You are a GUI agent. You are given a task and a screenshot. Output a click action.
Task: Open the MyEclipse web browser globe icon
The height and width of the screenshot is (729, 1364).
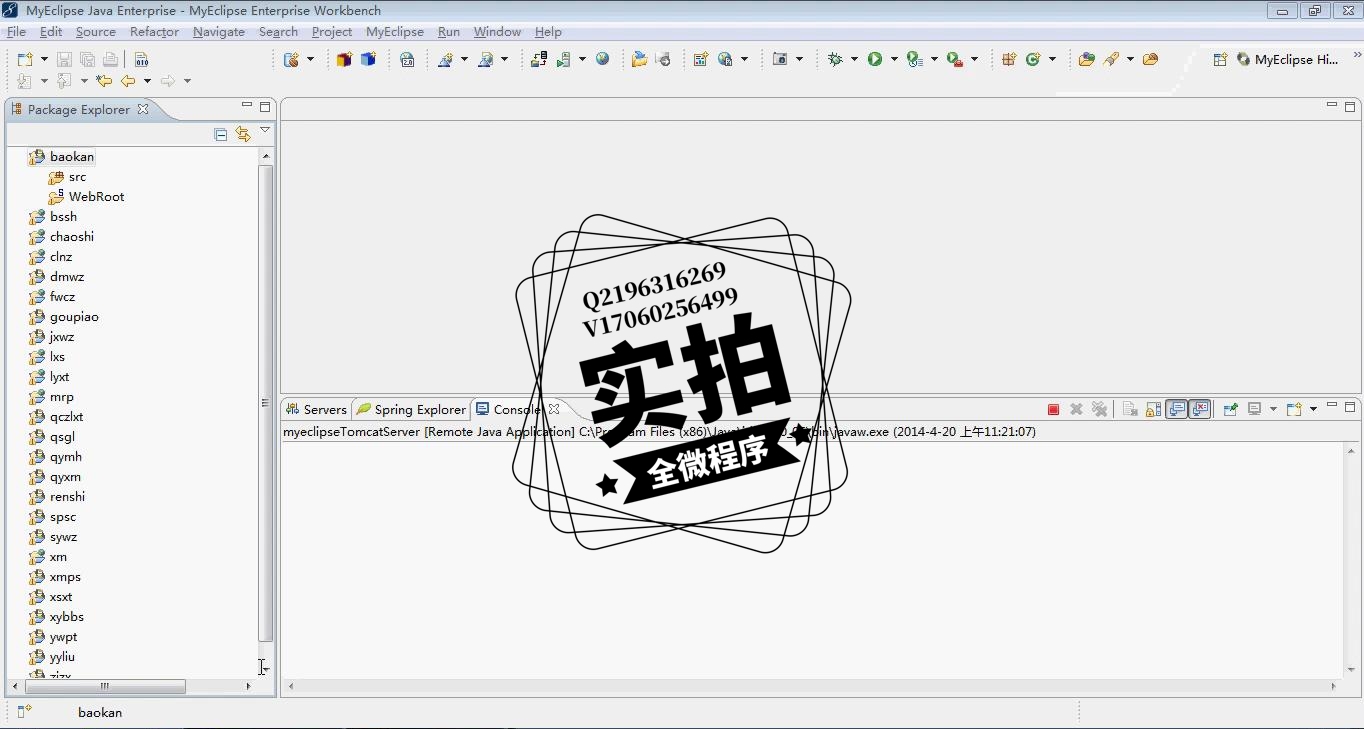coord(602,59)
